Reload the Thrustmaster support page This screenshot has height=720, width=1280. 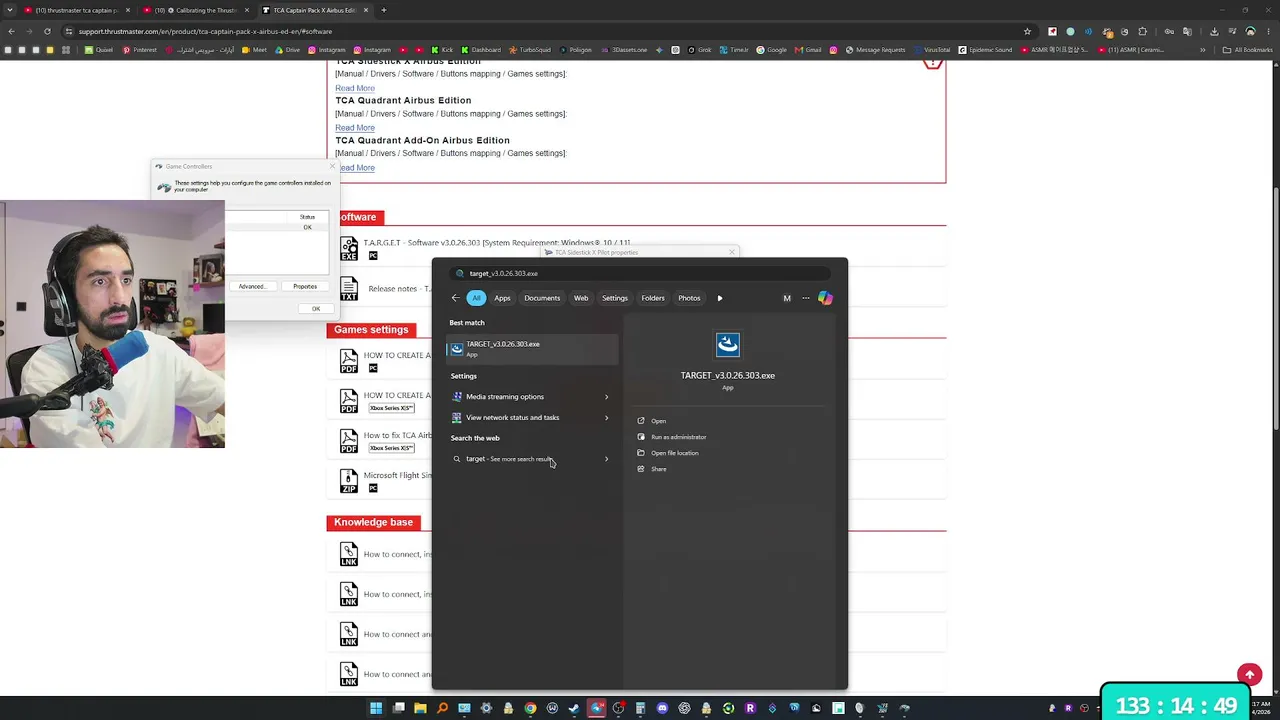pyautogui.click(x=47, y=31)
